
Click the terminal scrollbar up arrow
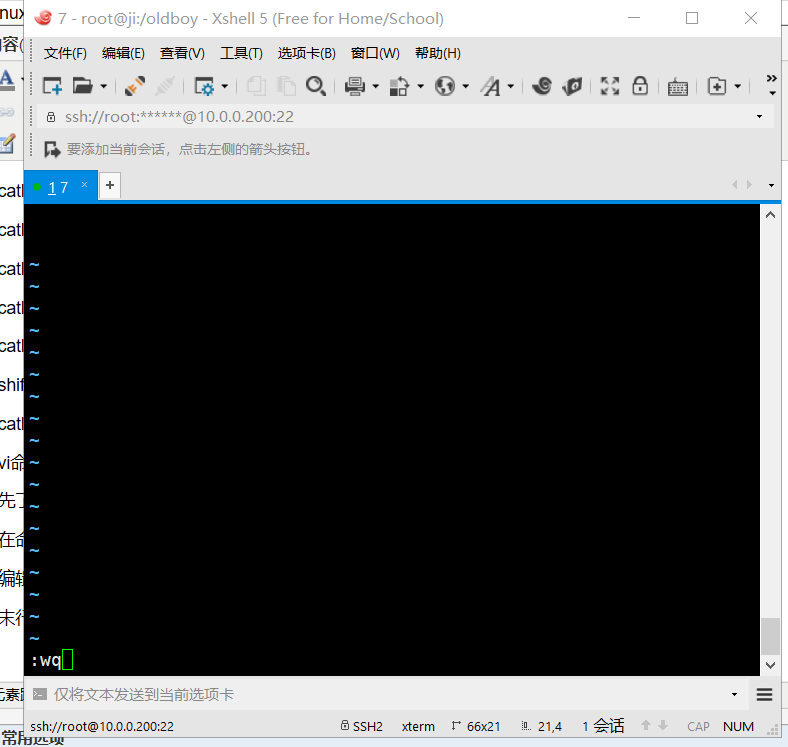pyautogui.click(x=770, y=215)
